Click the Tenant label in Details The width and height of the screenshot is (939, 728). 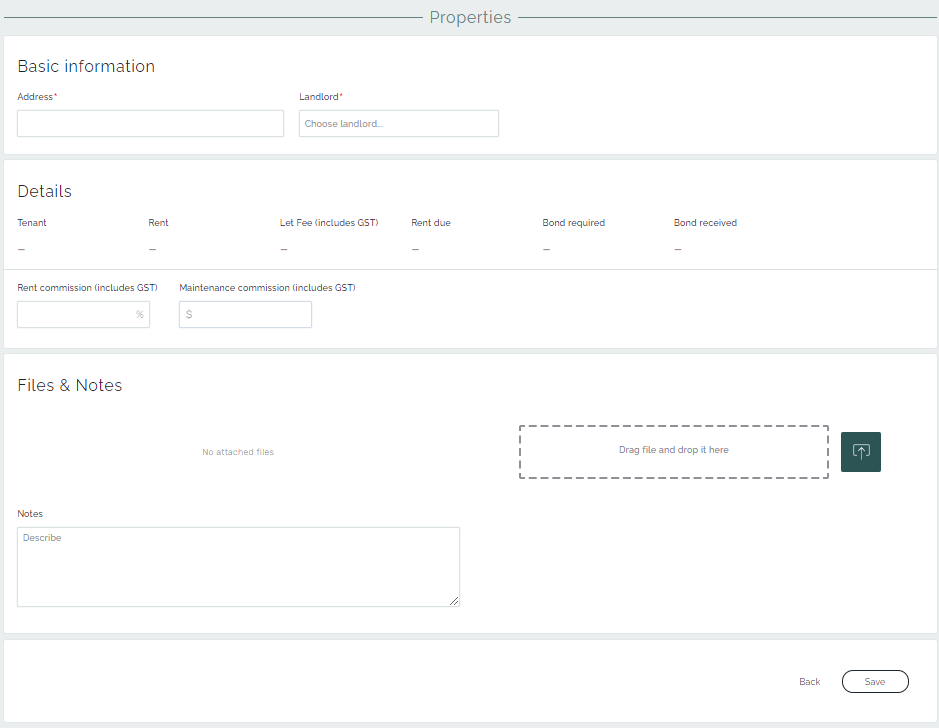coord(32,223)
